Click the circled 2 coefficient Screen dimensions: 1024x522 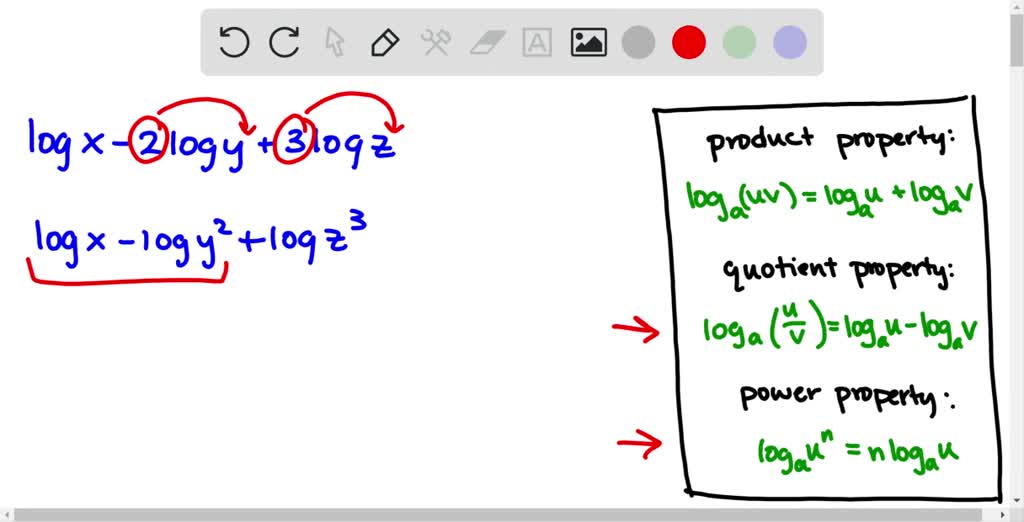coord(149,142)
